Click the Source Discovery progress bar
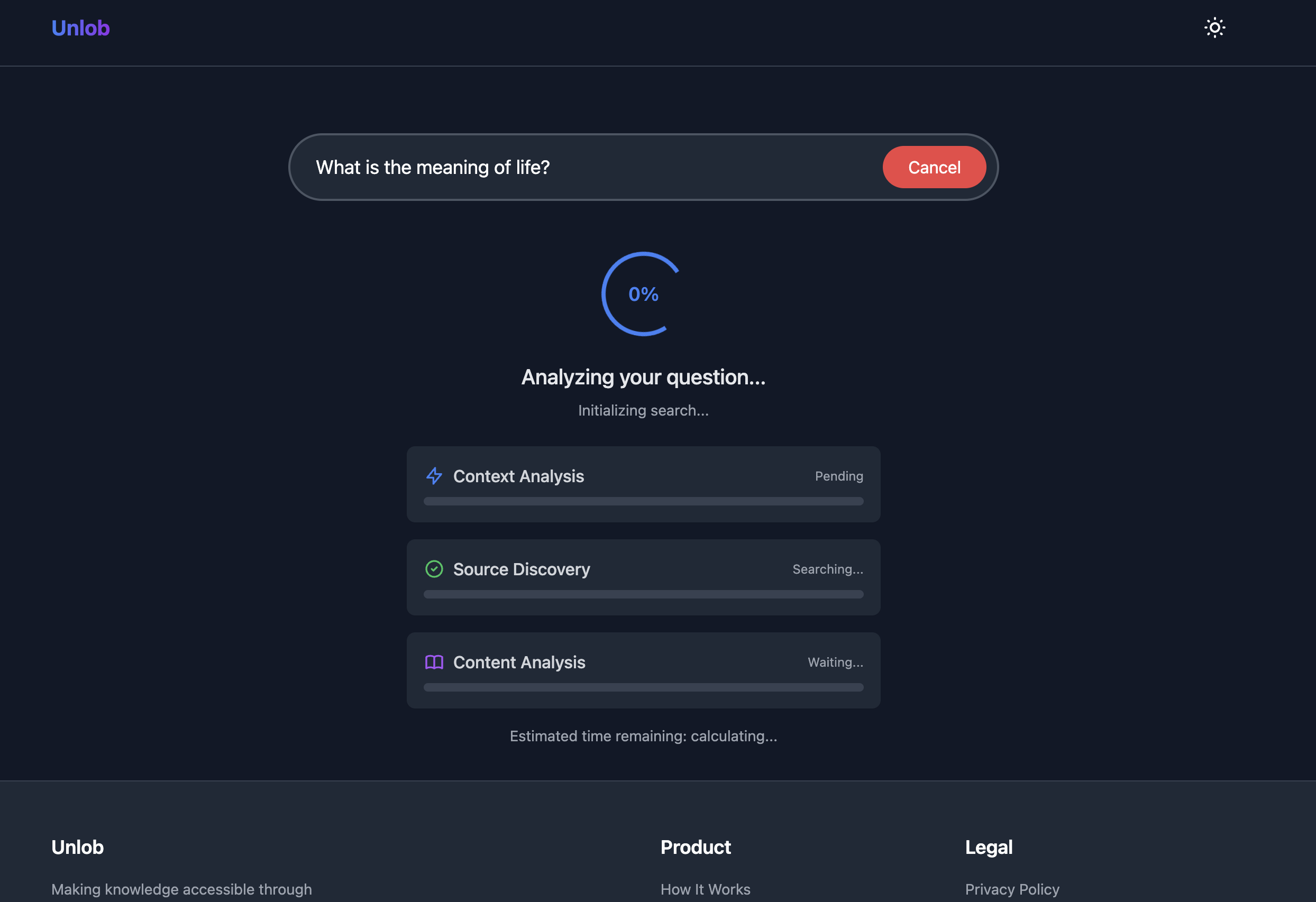1316x902 pixels. [x=643, y=594]
